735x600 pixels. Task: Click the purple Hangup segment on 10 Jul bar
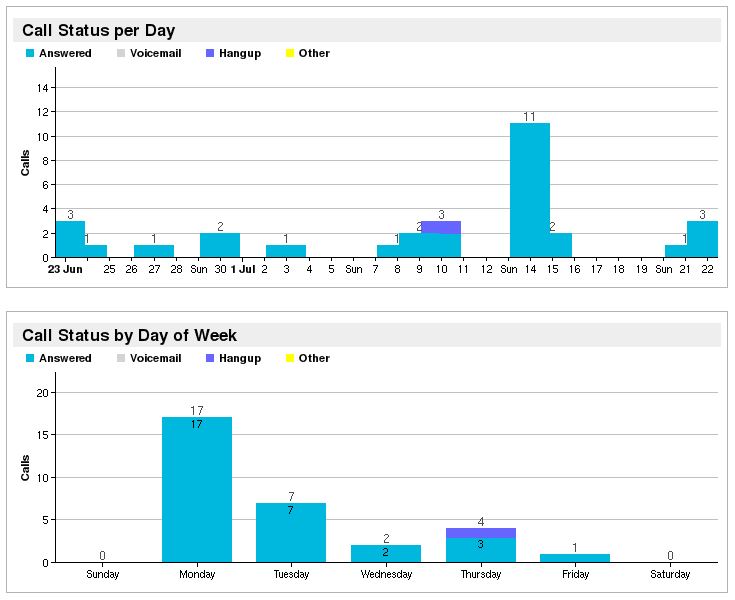pos(441,227)
